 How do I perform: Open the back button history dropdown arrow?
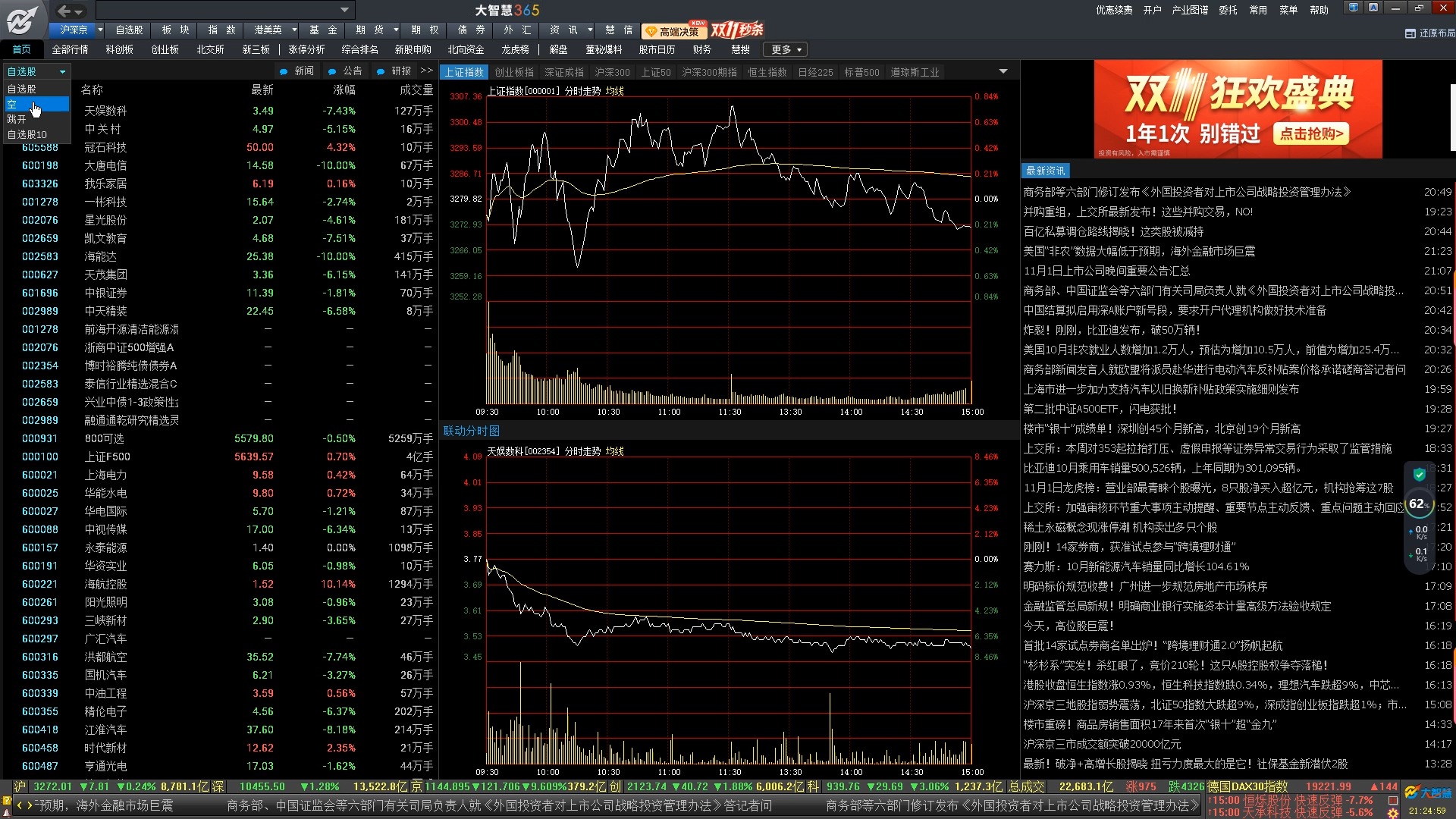[x=80, y=11]
